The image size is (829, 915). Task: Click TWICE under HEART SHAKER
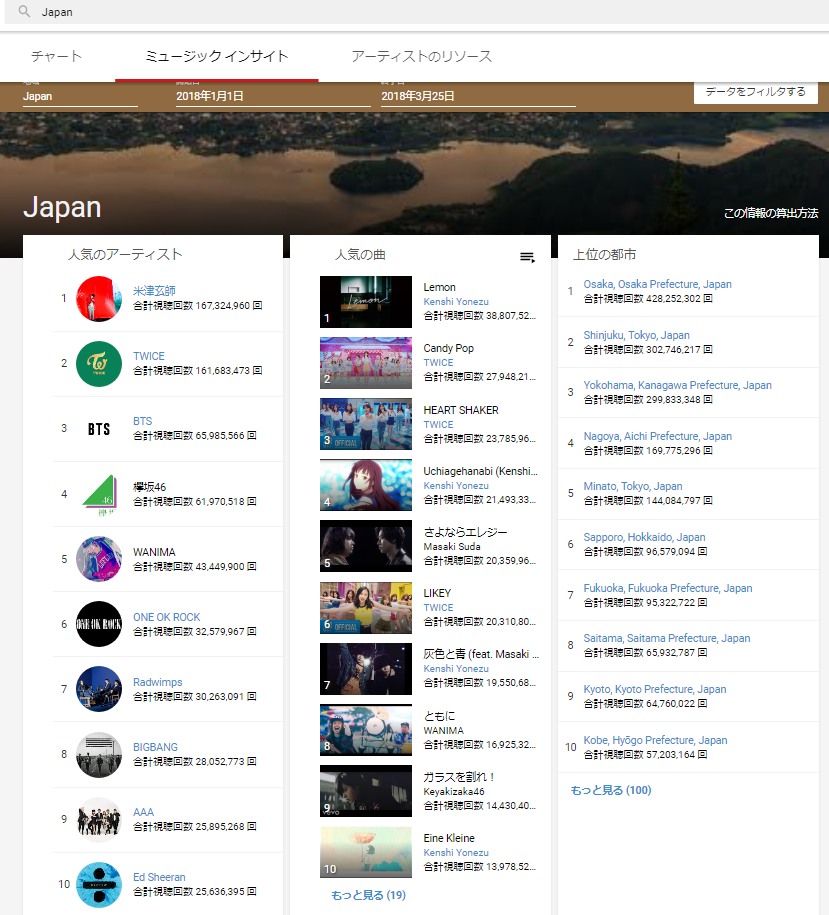(x=438, y=425)
